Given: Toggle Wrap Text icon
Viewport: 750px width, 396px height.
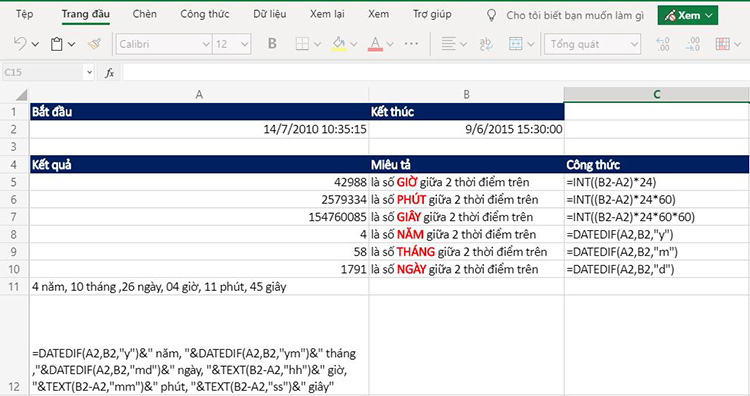Looking at the screenshot, I should (x=486, y=44).
